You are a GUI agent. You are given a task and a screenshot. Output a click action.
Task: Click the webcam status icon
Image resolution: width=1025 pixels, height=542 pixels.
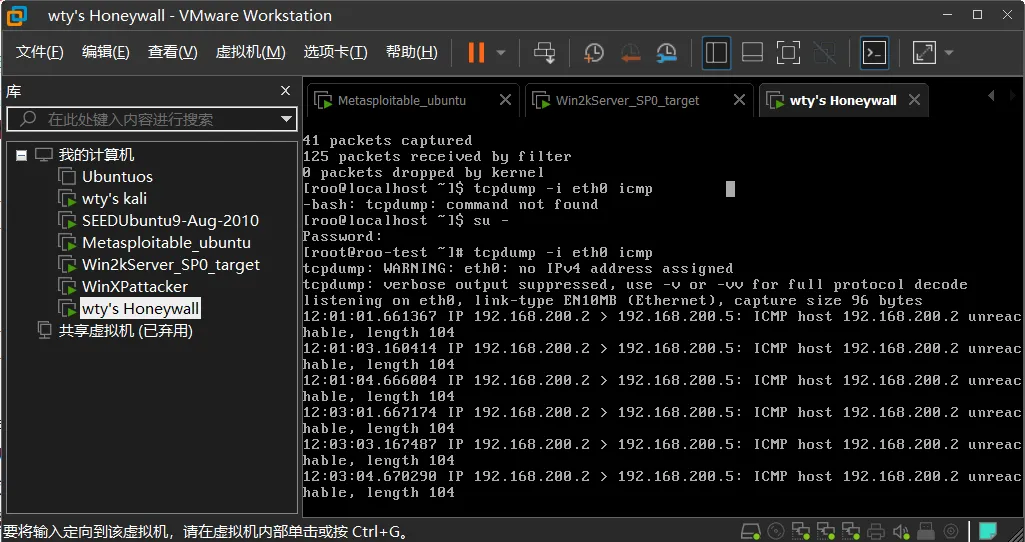pyautogui.click(x=951, y=530)
